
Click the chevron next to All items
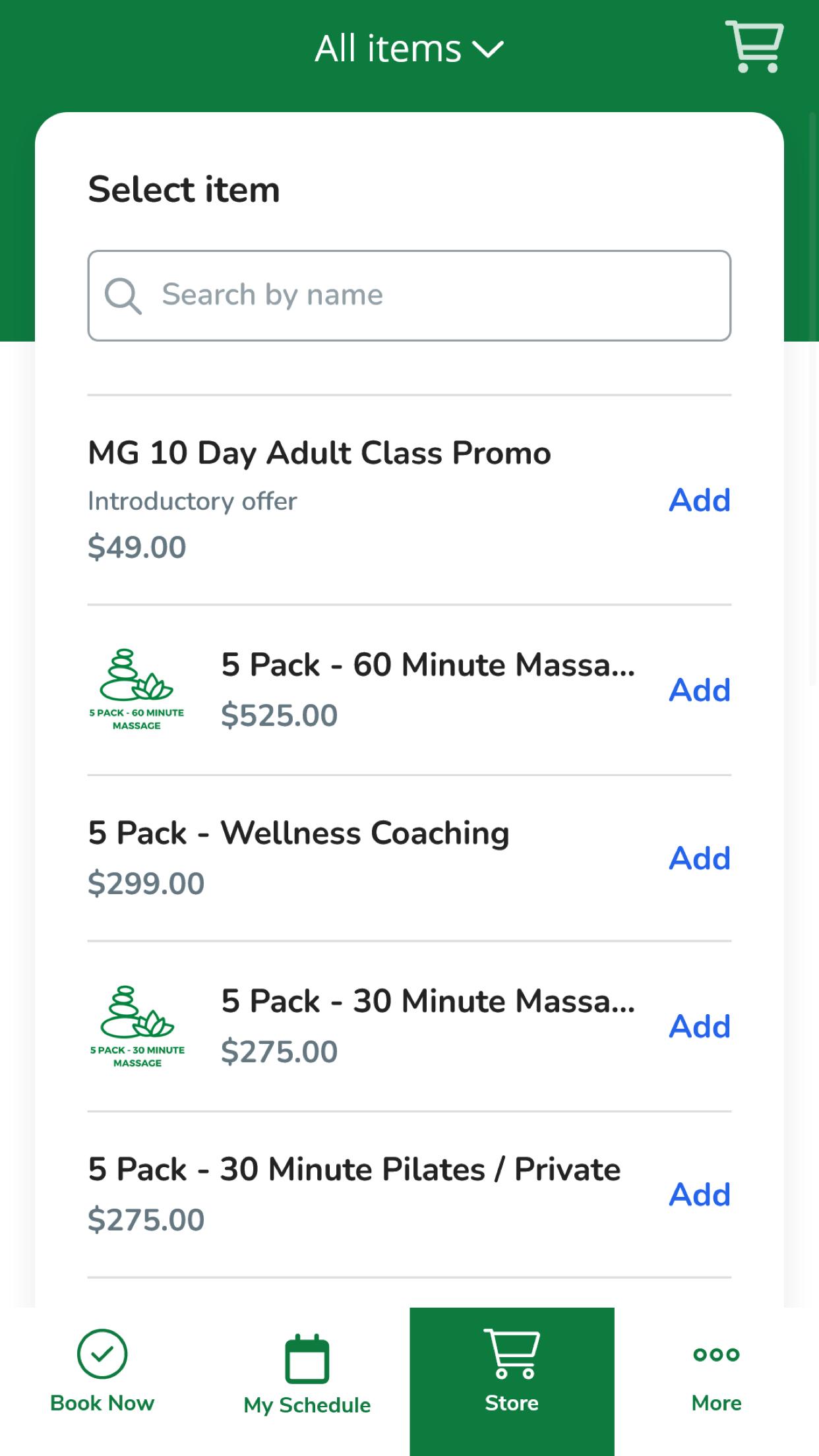(x=489, y=49)
